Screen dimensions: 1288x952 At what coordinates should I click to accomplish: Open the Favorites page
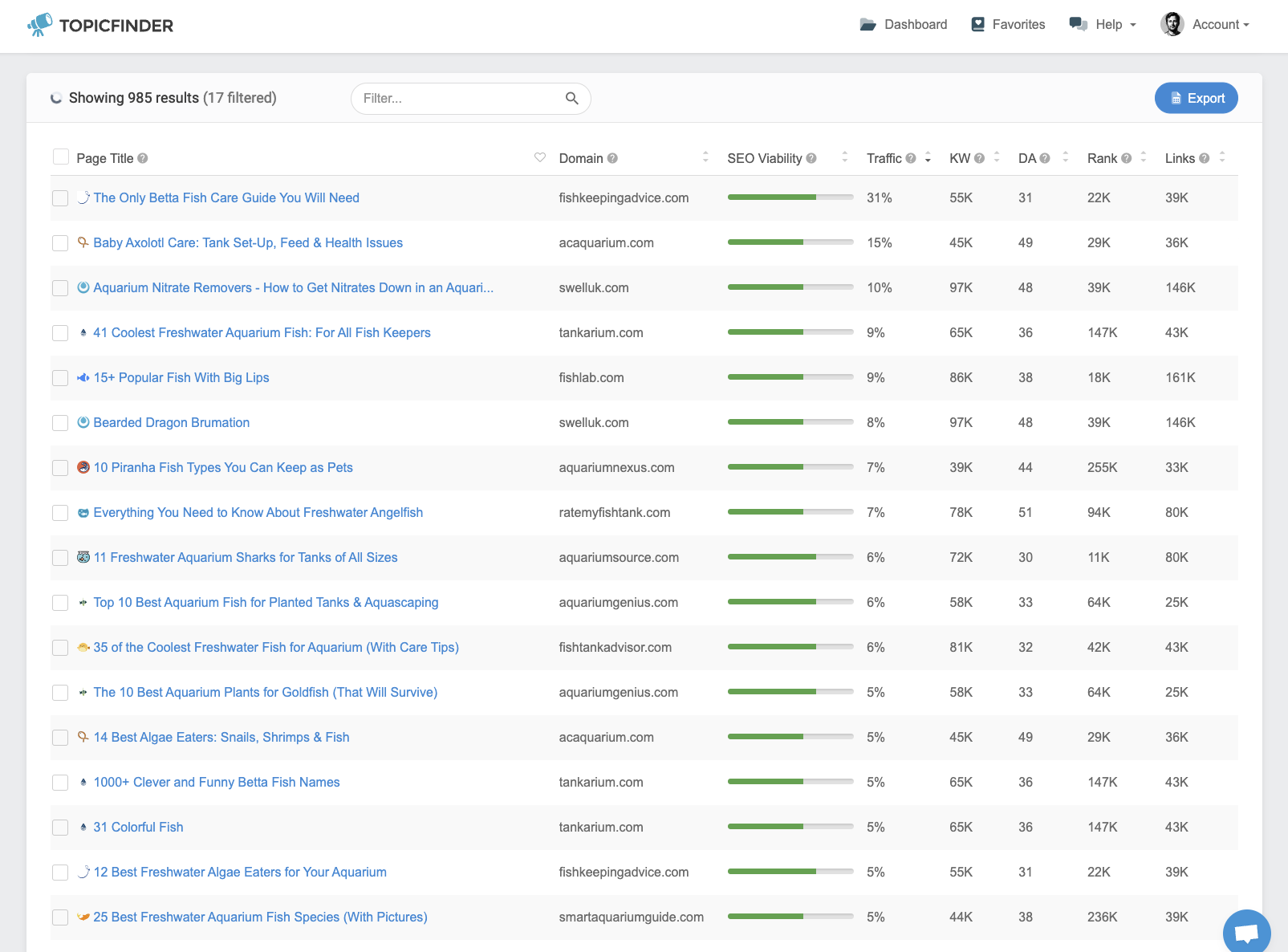1008,25
